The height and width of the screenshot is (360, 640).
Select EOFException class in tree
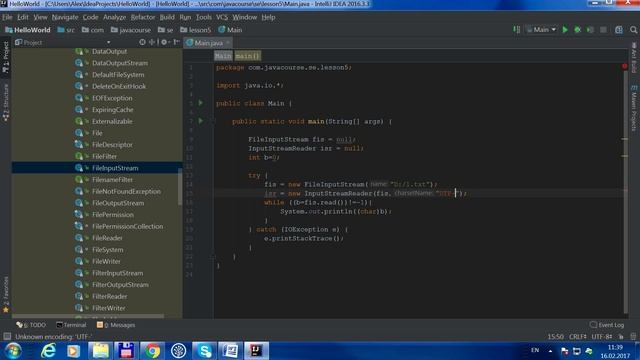click(x=112, y=98)
